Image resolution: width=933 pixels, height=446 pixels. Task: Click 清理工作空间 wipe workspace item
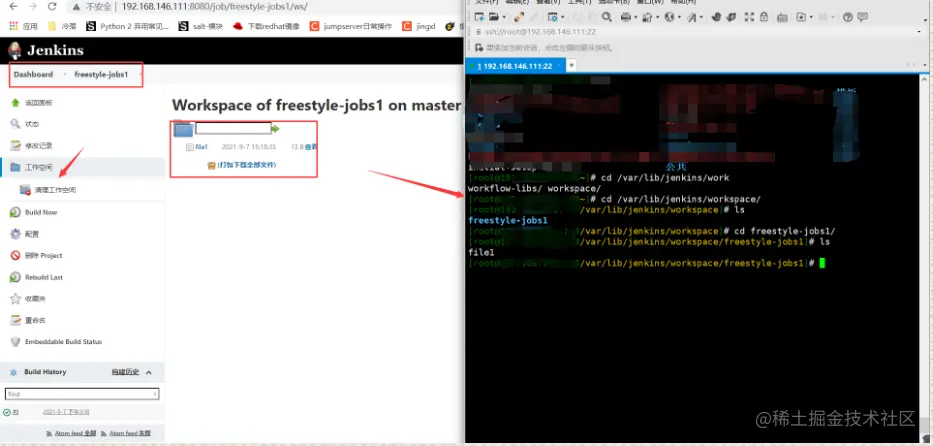point(48,190)
